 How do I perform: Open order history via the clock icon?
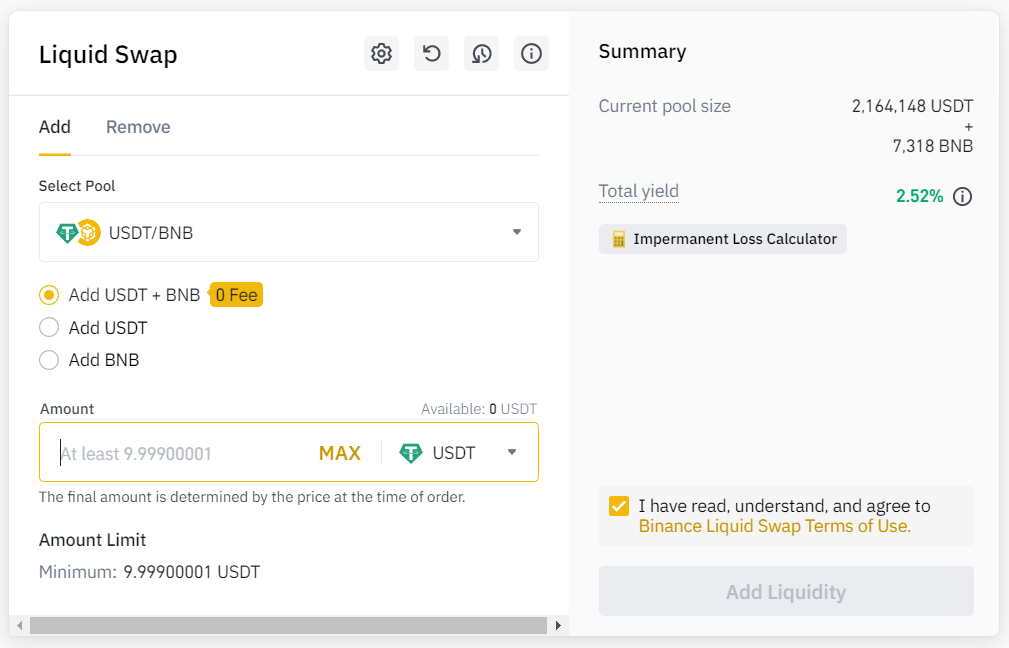481,53
